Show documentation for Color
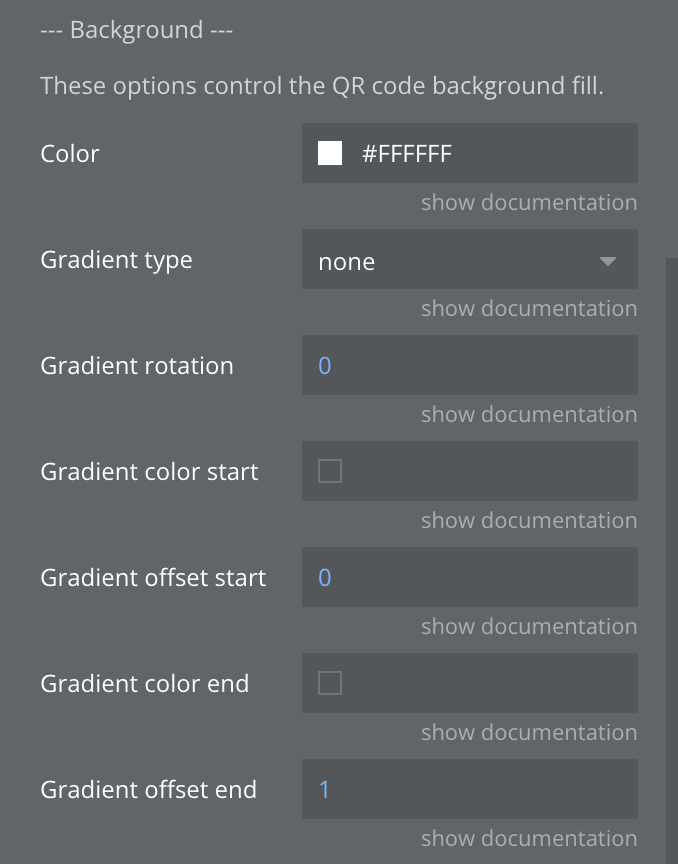This screenshot has height=864, width=678. tap(528, 202)
